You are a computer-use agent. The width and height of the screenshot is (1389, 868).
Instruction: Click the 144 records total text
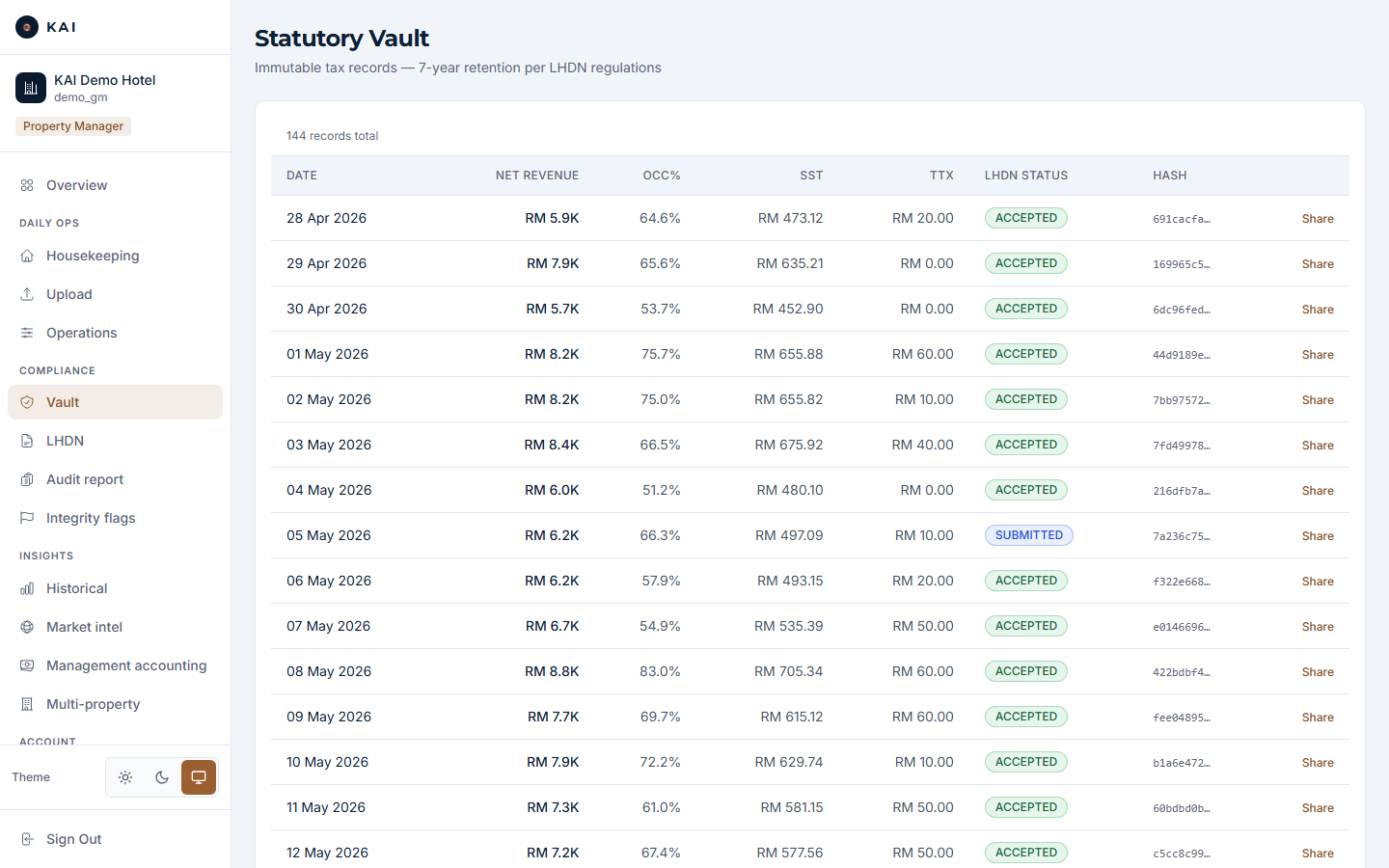pos(332,136)
